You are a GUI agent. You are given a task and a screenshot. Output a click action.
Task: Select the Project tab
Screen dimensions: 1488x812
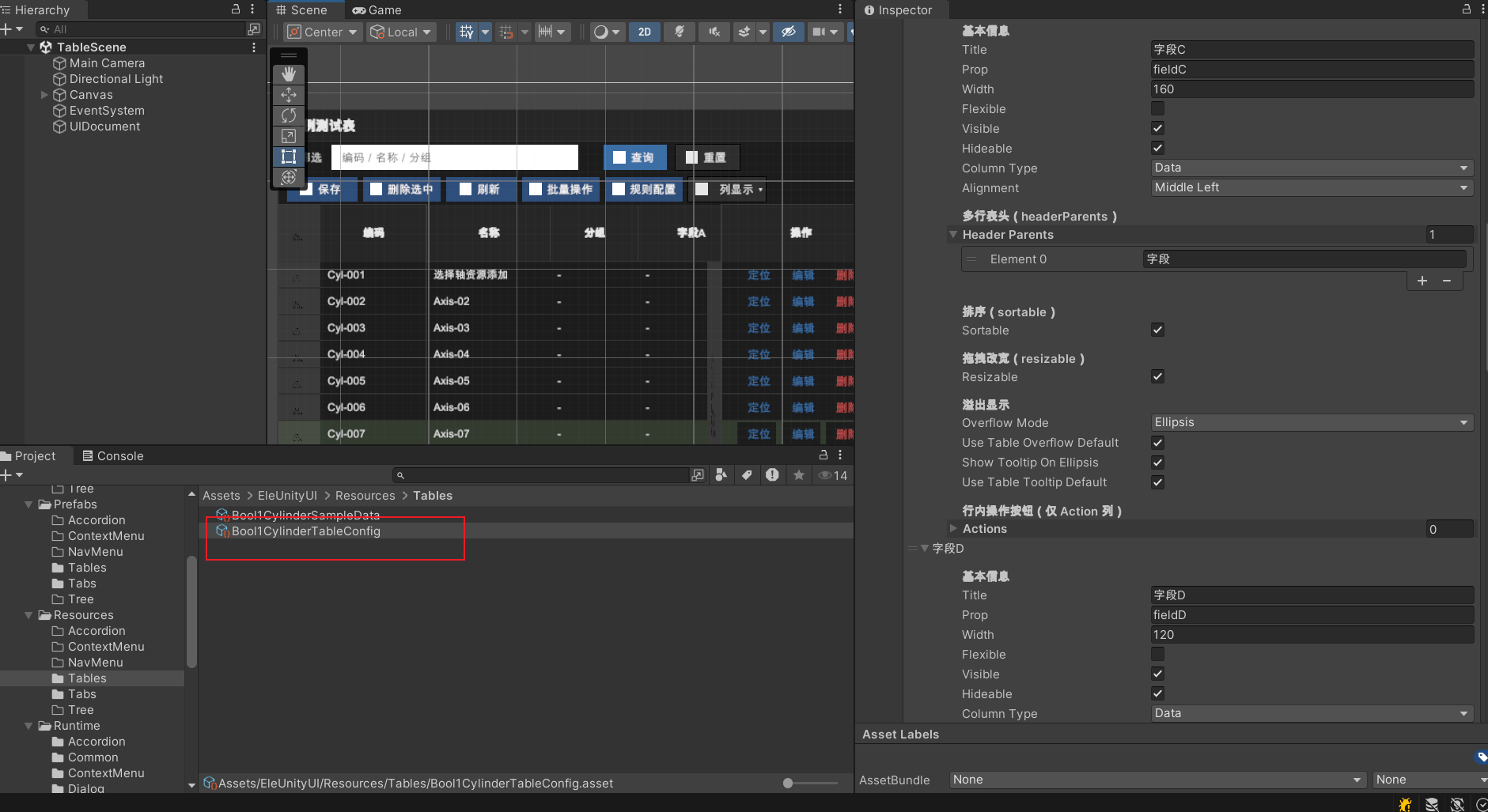29,456
